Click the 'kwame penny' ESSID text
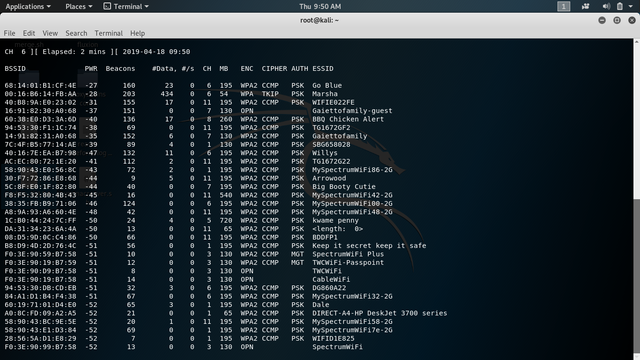This screenshot has width=640, height=360. [336, 220]
